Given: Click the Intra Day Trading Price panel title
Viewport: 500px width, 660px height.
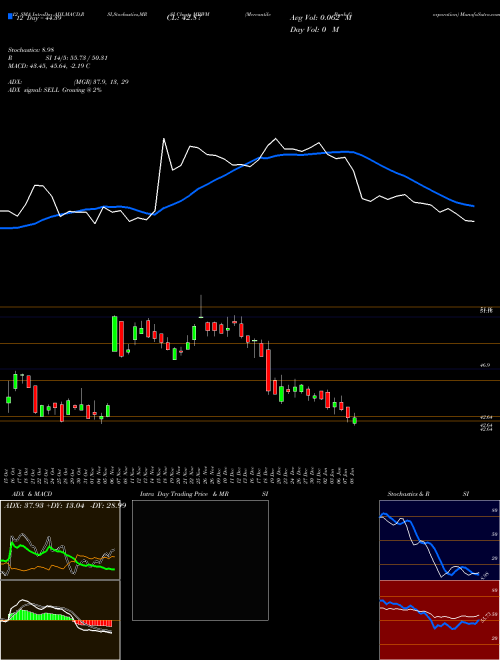Looking at the screenshot, I should pyautogui.click(x=204, y=494).
